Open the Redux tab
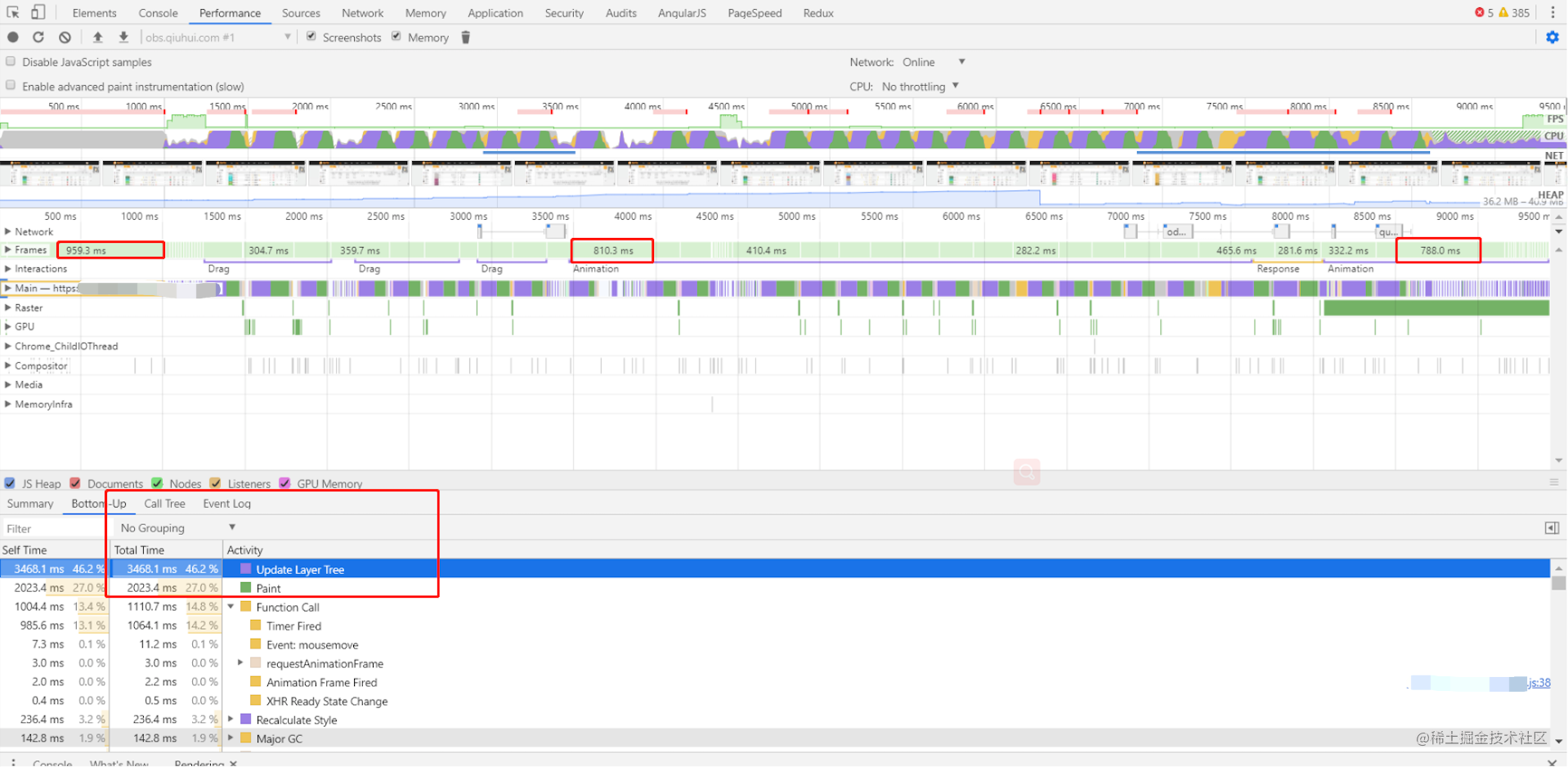1568x767 pixels. pyautogui.click(x=818, y=13)
